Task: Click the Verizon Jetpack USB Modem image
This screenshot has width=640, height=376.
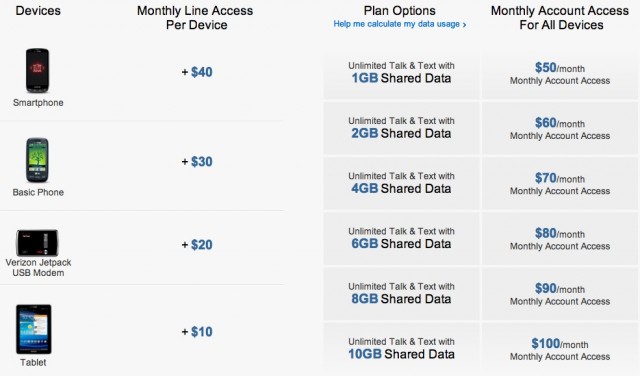Action: click(37, 243)
